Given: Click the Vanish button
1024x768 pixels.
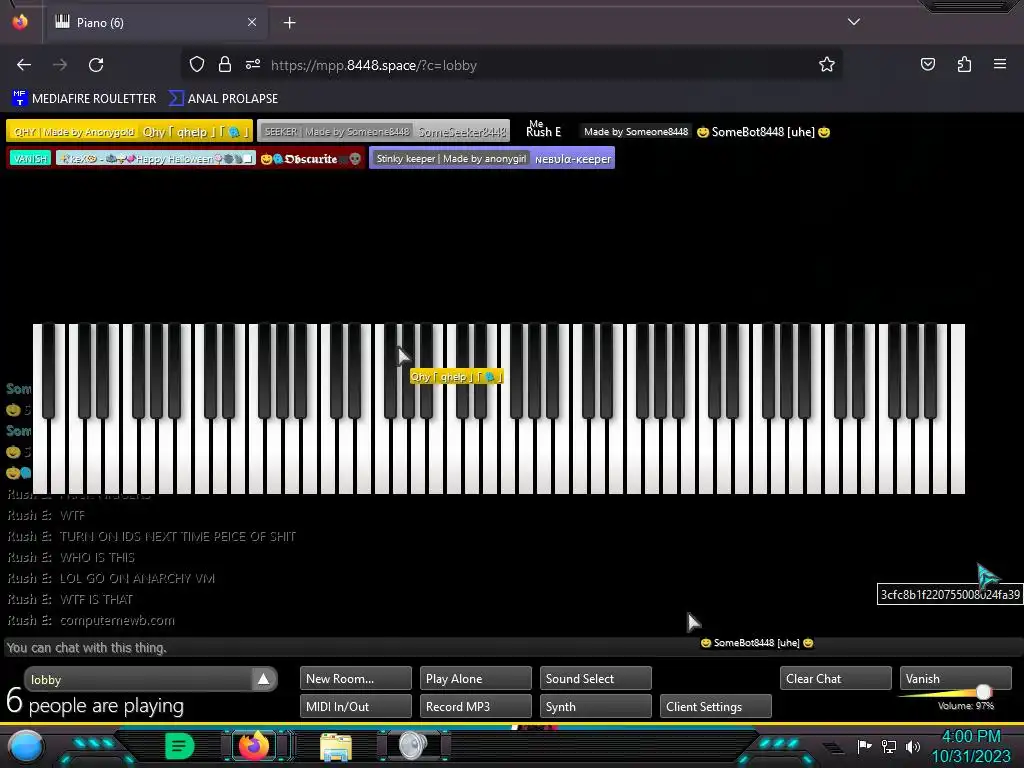Looking at the screenshot, I should [956, 679].
